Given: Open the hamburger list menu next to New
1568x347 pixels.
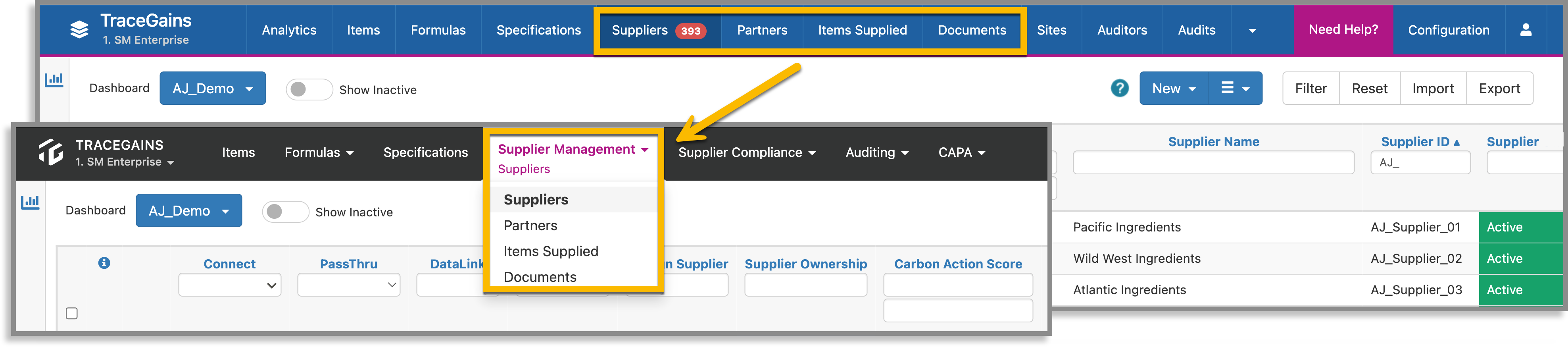Looking at the screenshot, I should 1235,88.
